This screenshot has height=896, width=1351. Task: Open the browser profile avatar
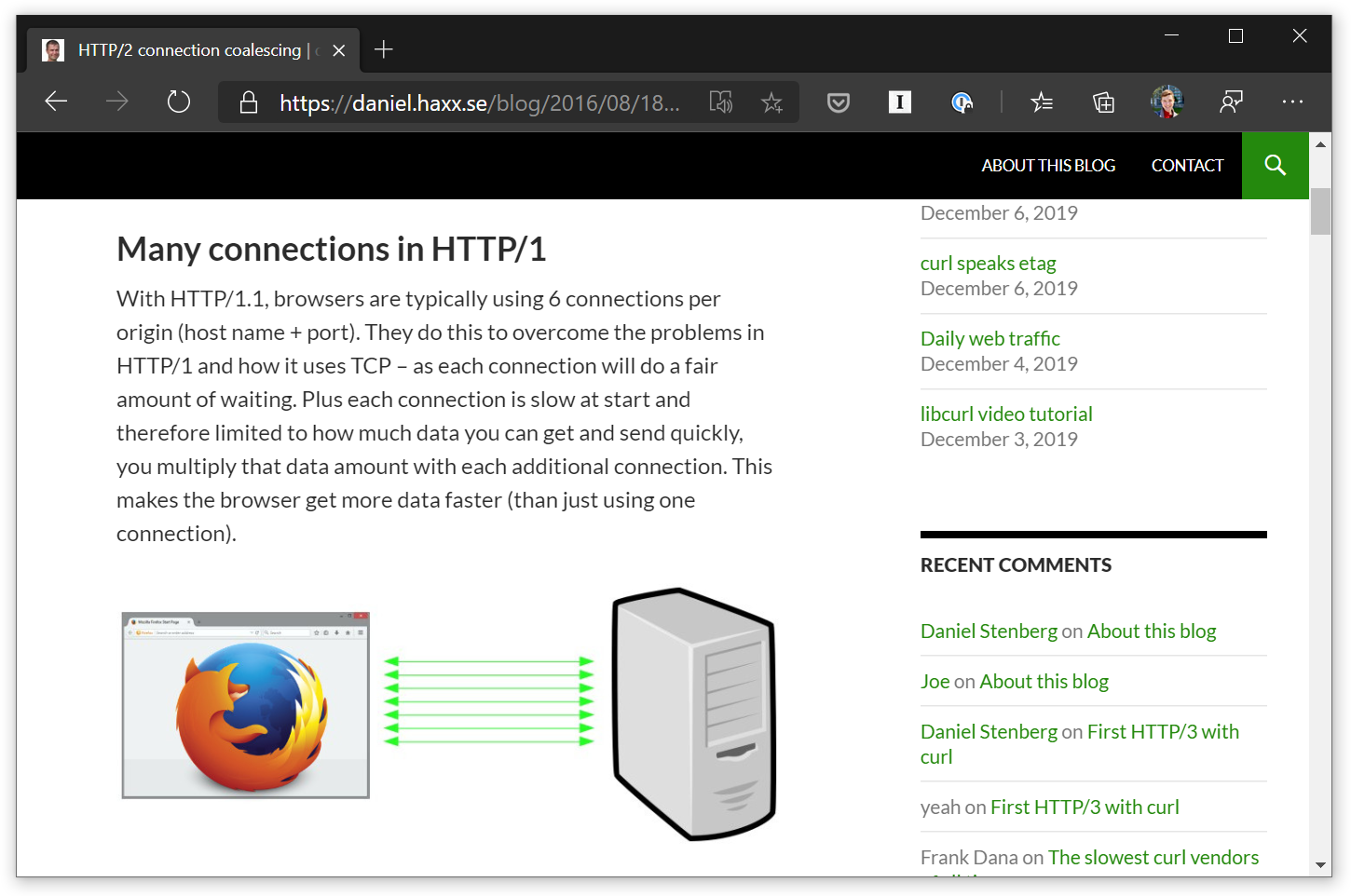[1167, 102]
